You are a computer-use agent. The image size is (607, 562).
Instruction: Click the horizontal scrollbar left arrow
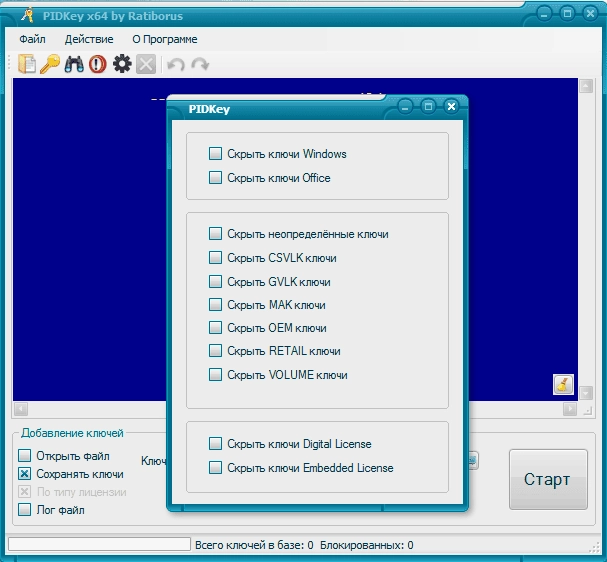(x=21, y=409)
